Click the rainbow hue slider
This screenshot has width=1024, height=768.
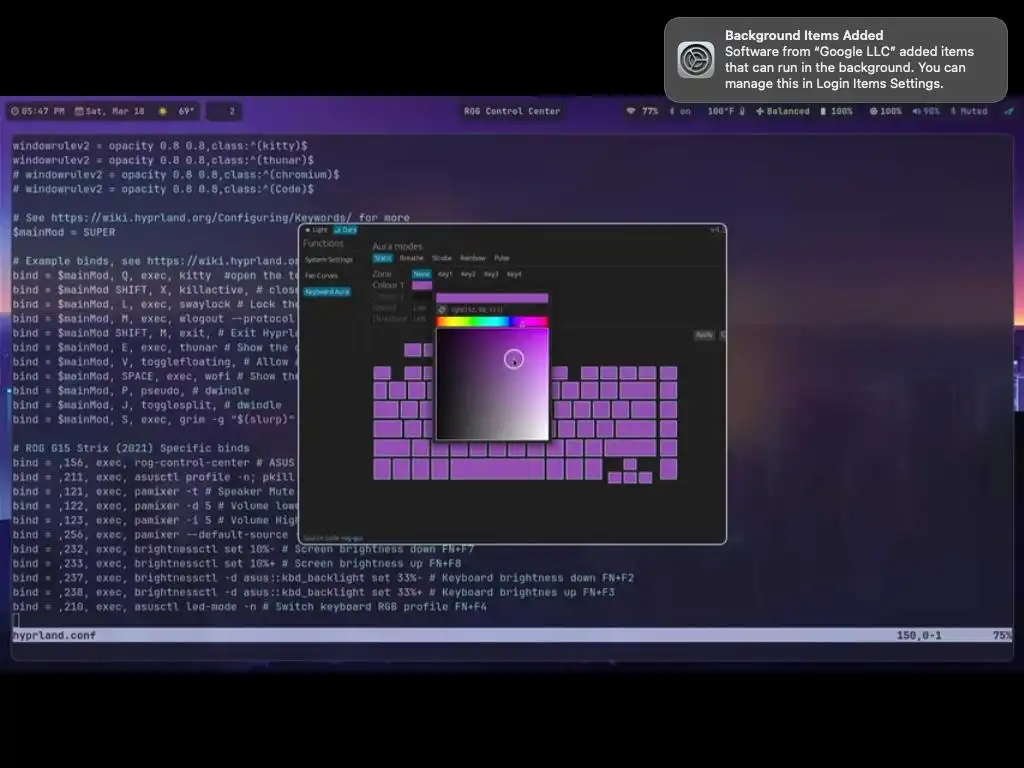pyautogui.click(x=492, y=321)
